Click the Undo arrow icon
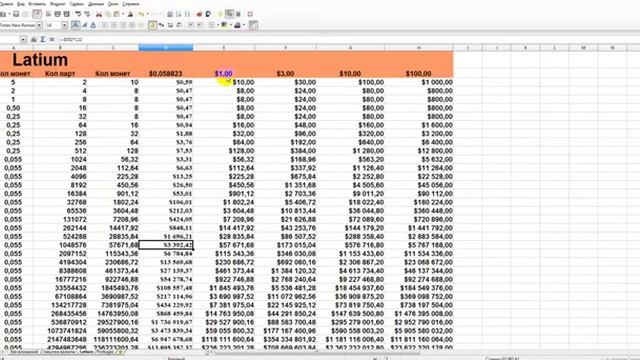This screenshot has width=640, height=360. 141,14
